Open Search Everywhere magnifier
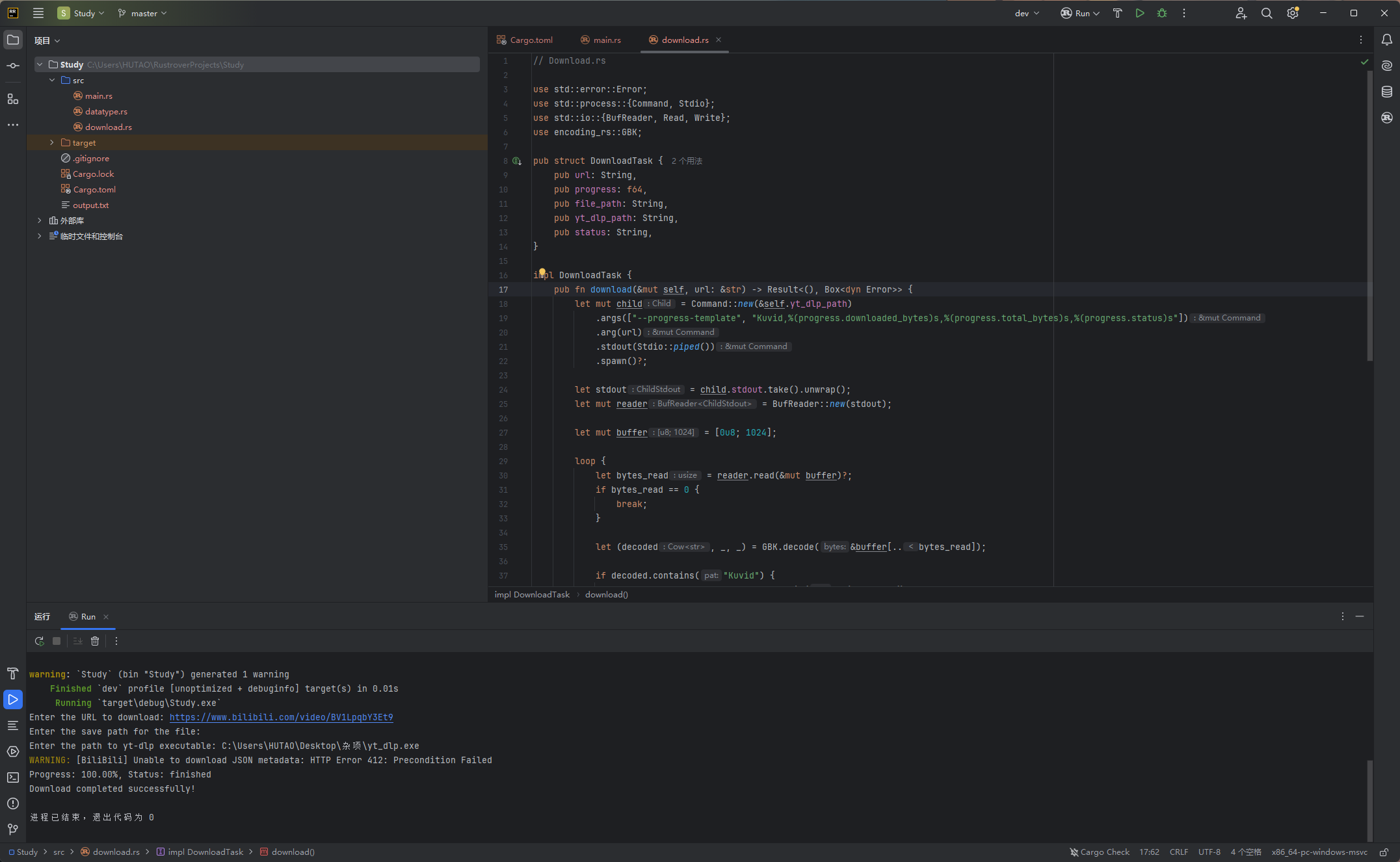 tap(1267, 13)
